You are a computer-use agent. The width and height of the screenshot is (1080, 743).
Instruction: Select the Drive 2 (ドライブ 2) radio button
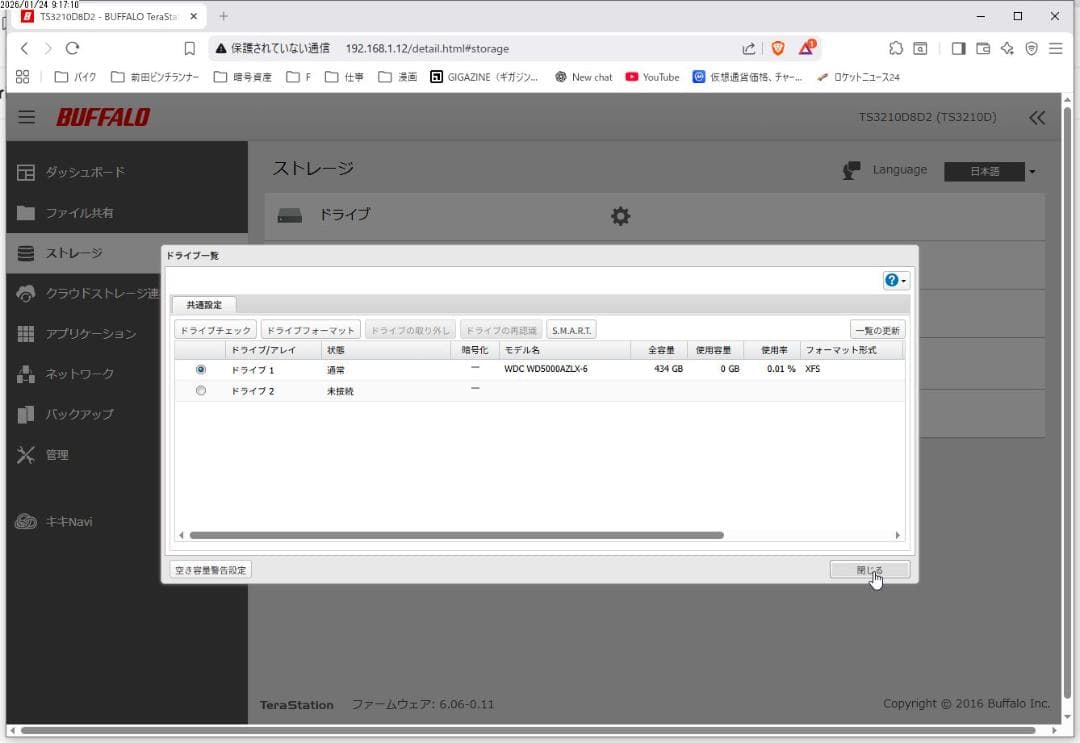click(x=200, y=390)
